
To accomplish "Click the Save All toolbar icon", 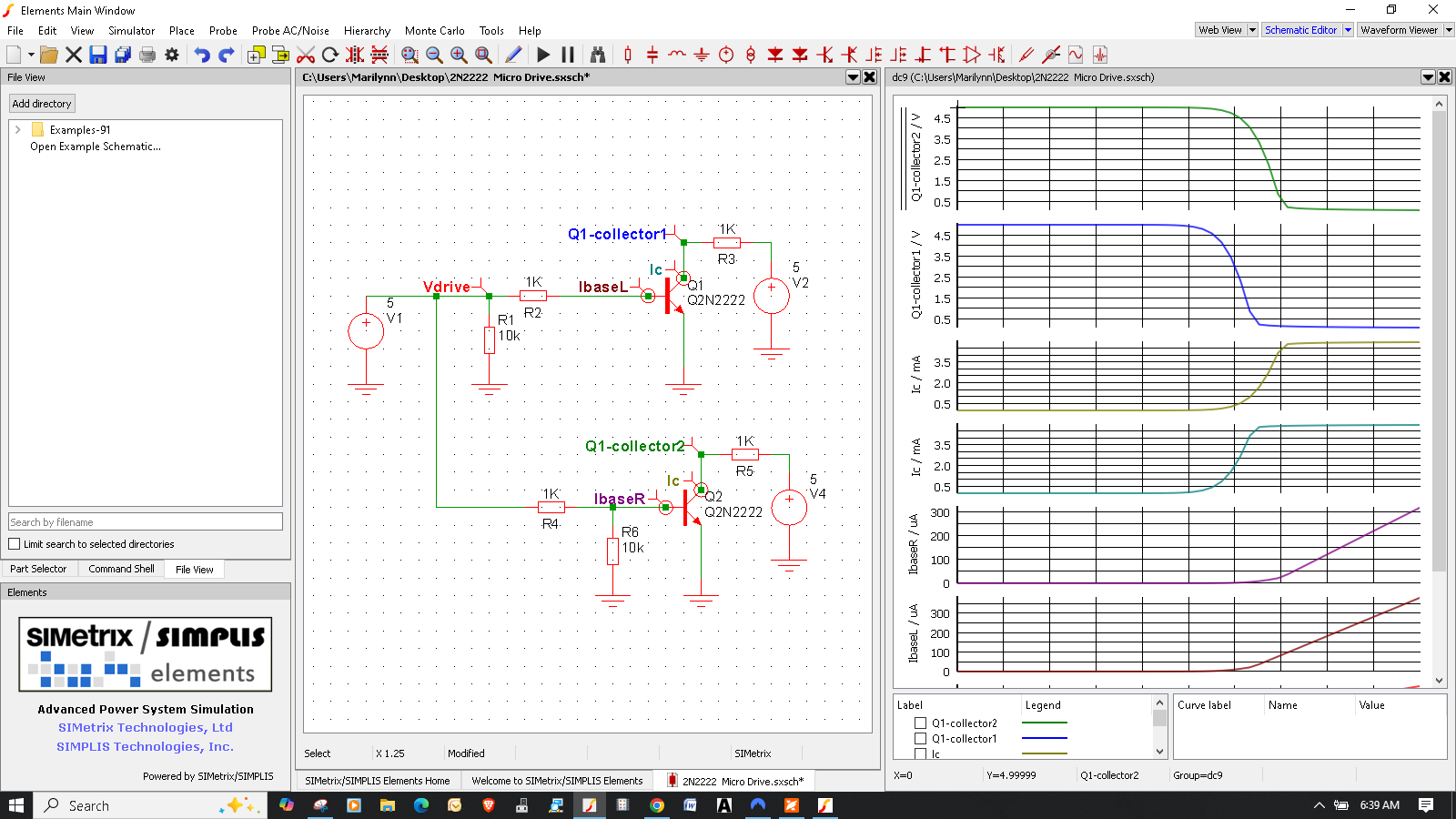I will [x=123, y=55].
